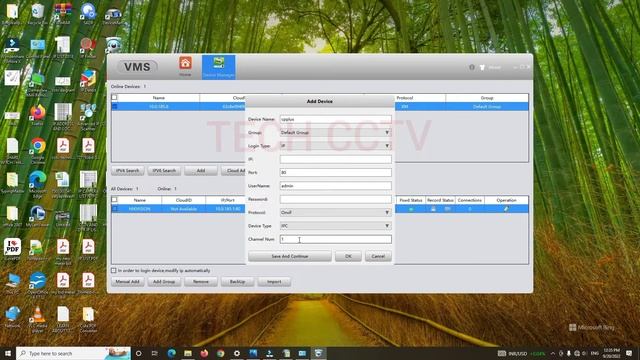Screen dimensions: 640x360
Task: Open the Recycle Bin desktop icon
Action: (x=38, y=13)
